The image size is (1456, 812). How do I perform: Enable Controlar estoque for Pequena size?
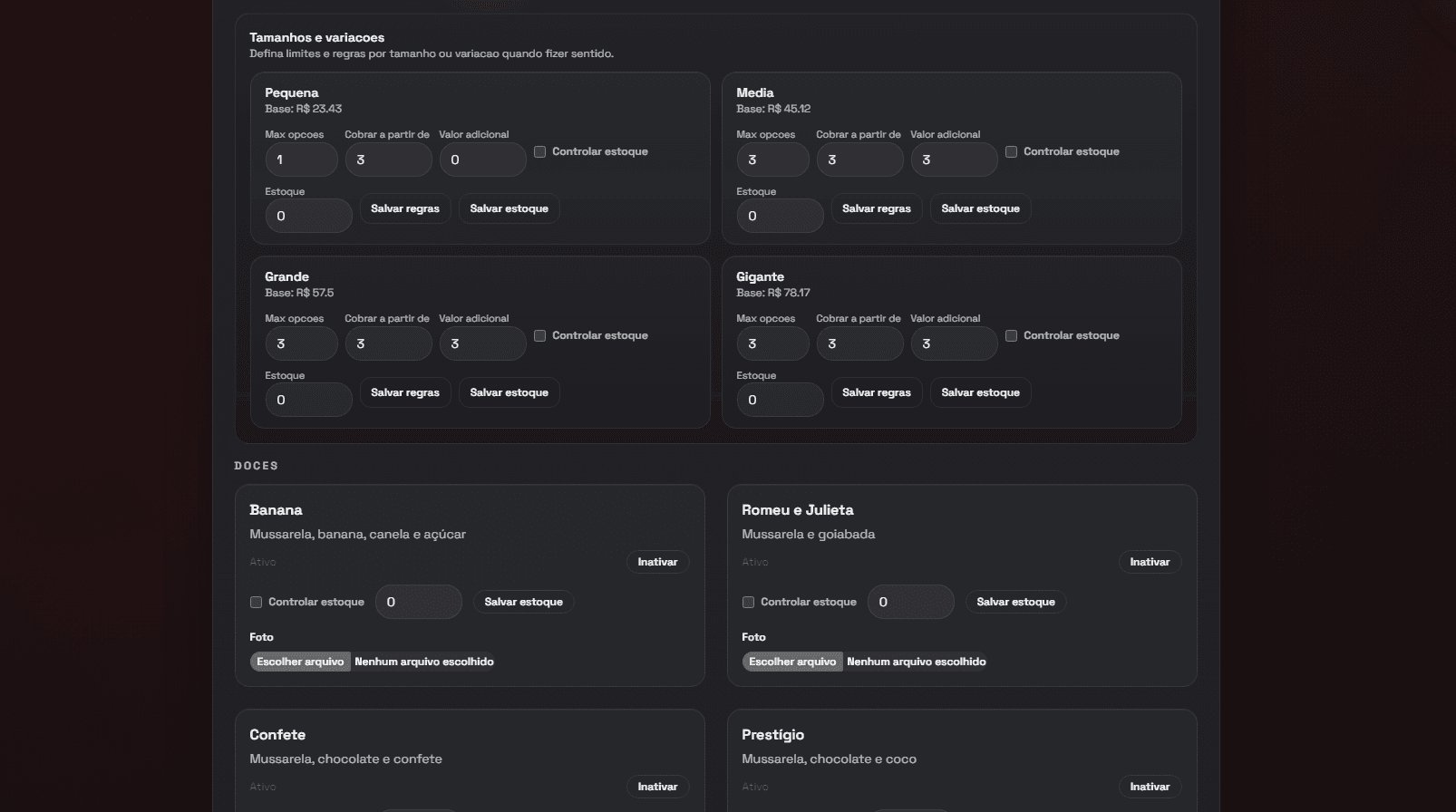point(539,152)
